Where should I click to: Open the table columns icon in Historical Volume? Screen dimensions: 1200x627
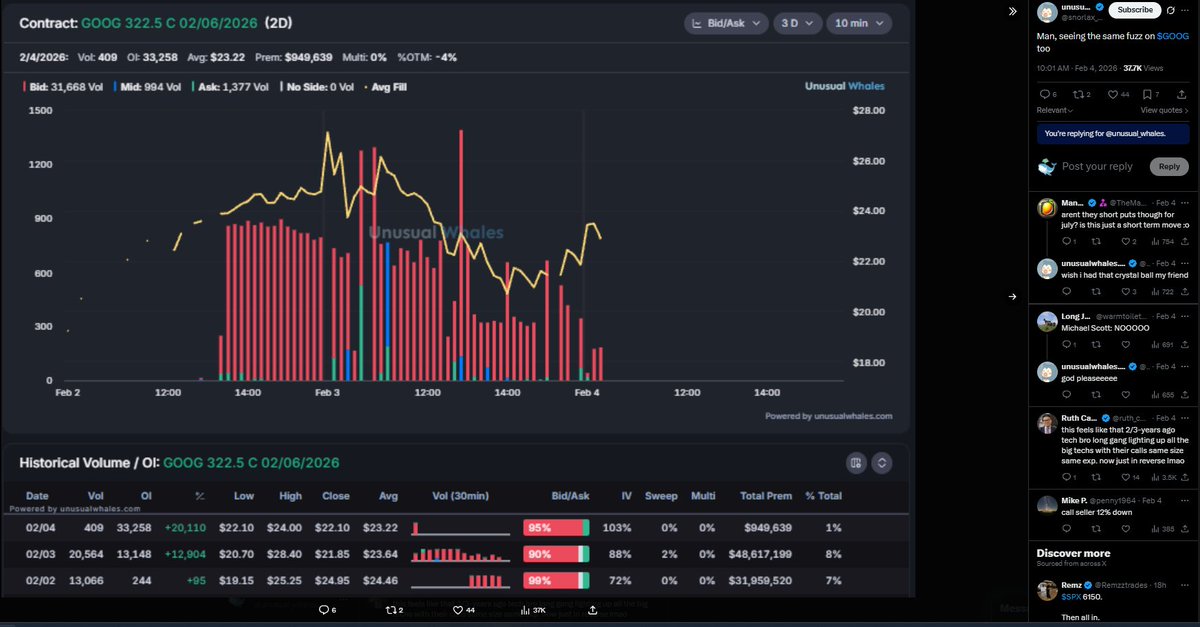(x=855, y=463)
